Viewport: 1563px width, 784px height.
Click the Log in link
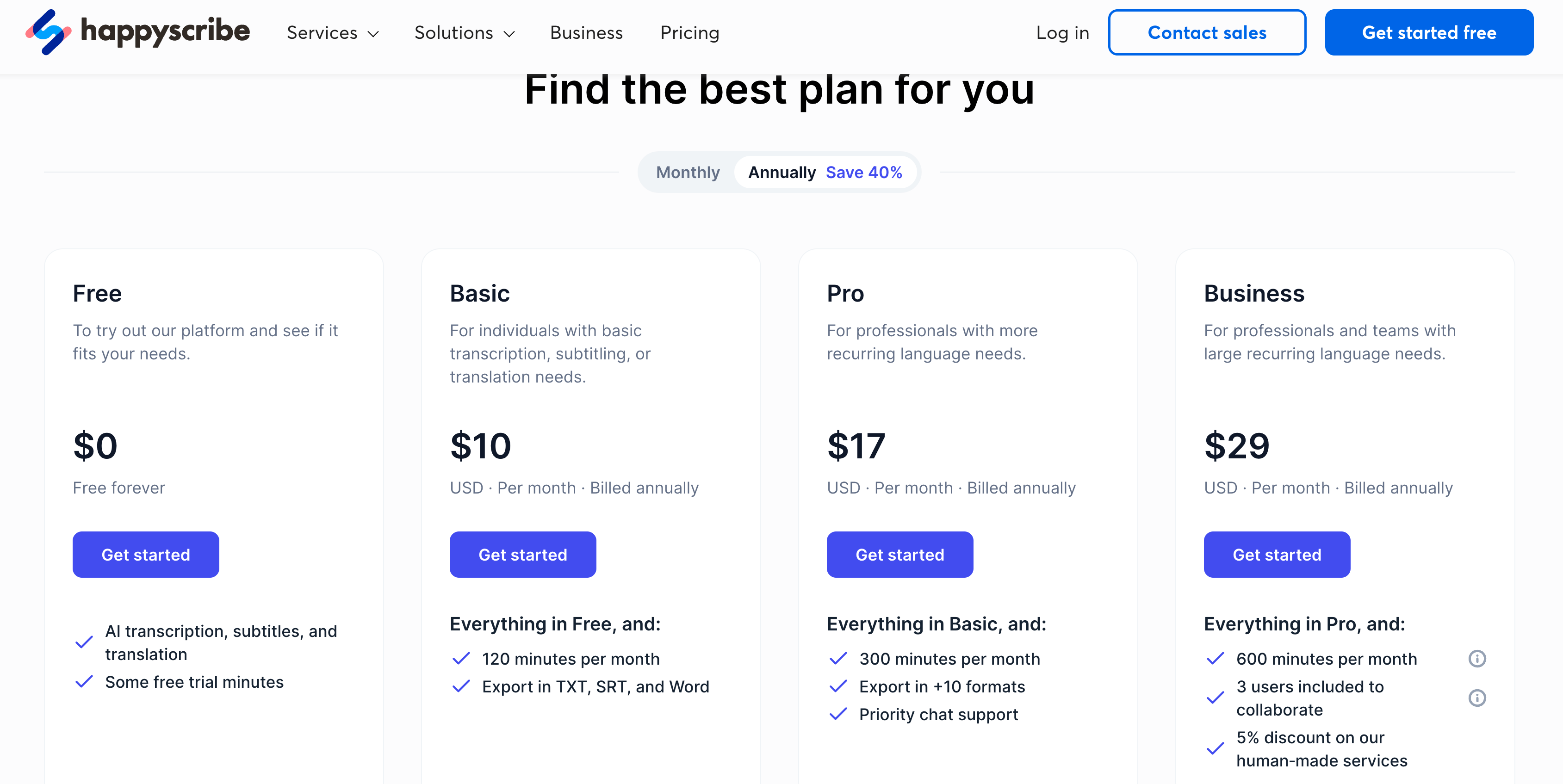click(1062, 32)
